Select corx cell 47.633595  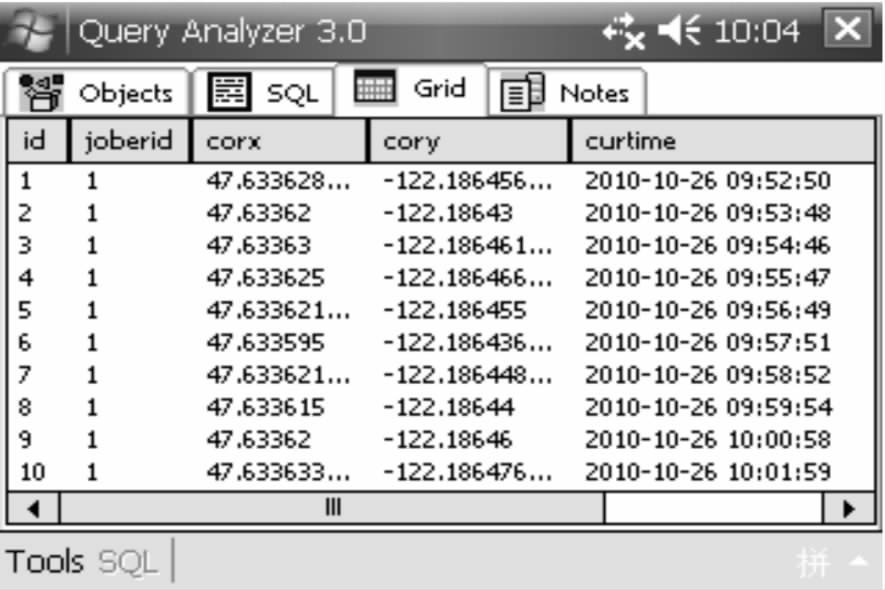click(x=265, y=343)
